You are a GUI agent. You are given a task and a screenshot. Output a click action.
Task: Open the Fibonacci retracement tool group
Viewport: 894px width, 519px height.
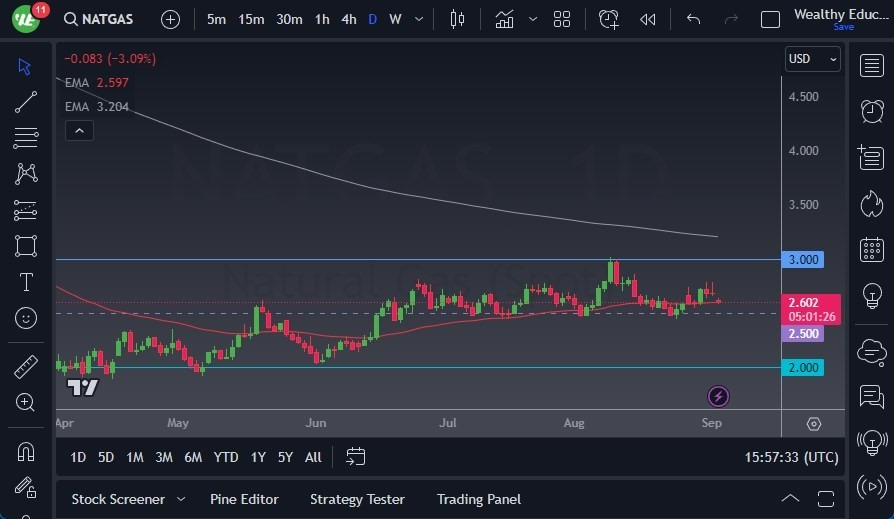26,210
